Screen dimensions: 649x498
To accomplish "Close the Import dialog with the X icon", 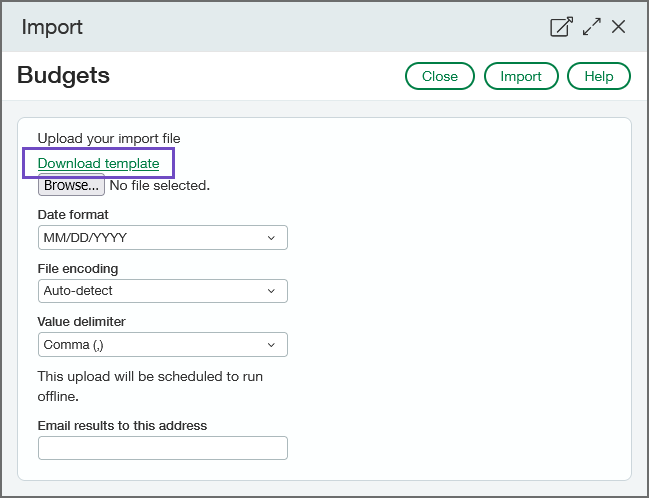I will [619, 27].
